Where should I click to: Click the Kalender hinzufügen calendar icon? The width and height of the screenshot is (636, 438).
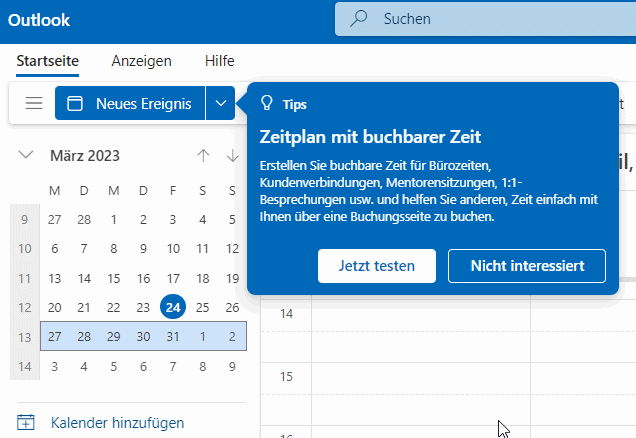pos(27,423)
